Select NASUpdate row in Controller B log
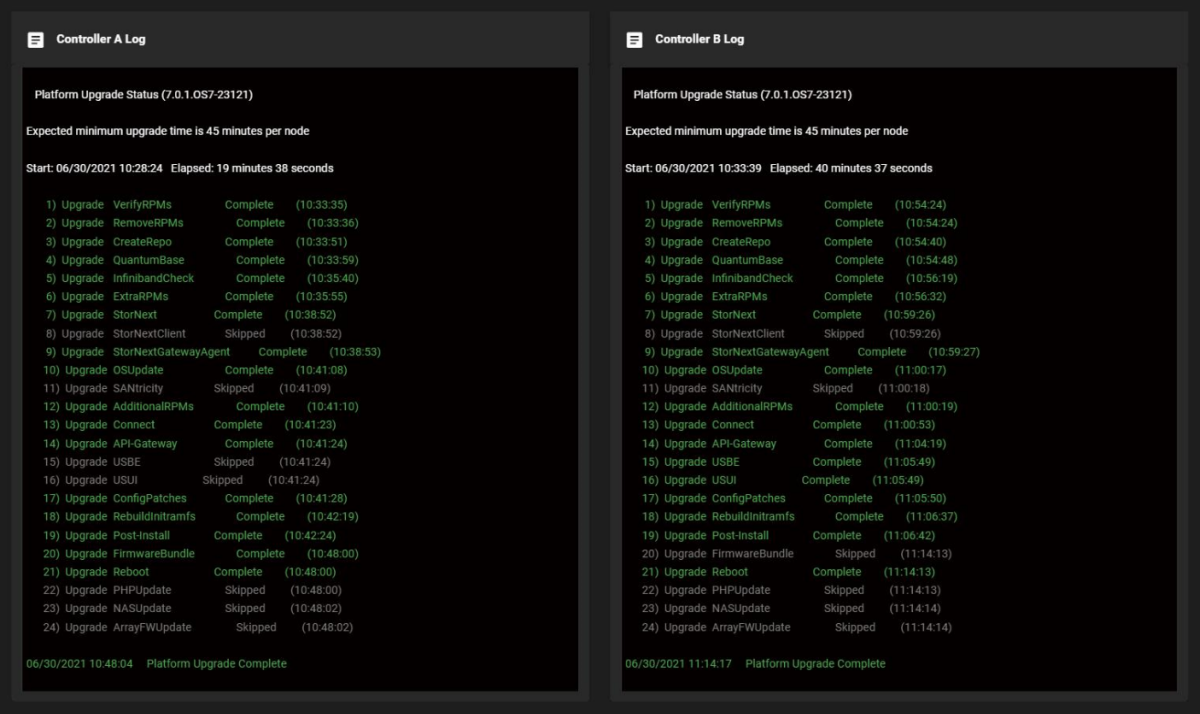Screen dimensions: 1200x714 (791, 608)
